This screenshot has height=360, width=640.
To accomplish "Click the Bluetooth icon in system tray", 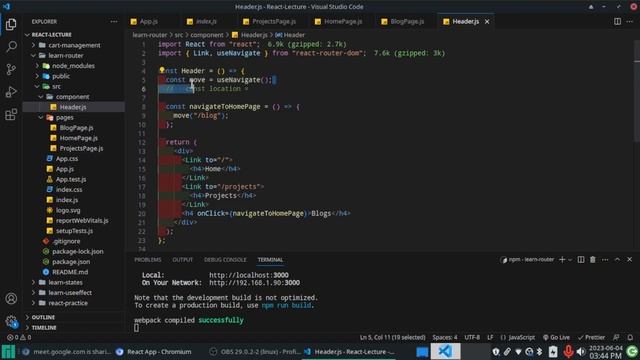I will tap(539, 351).
